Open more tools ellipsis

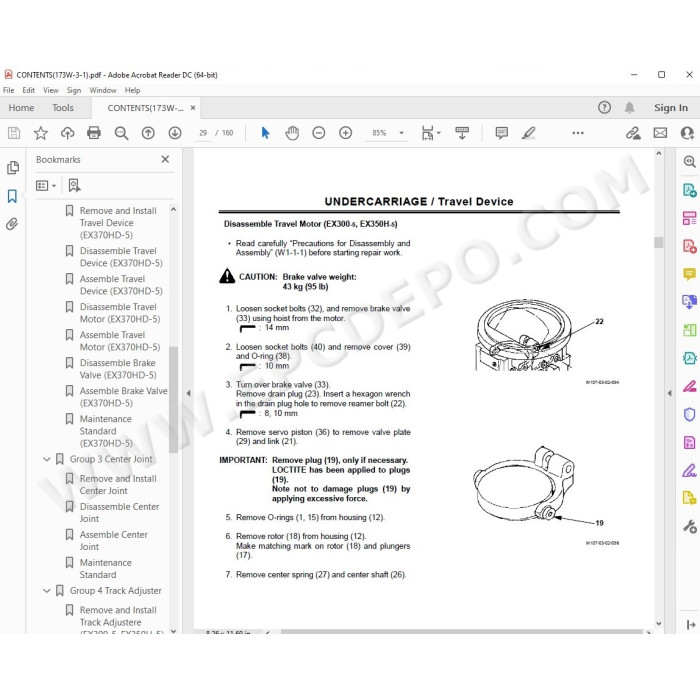point(578,133)
